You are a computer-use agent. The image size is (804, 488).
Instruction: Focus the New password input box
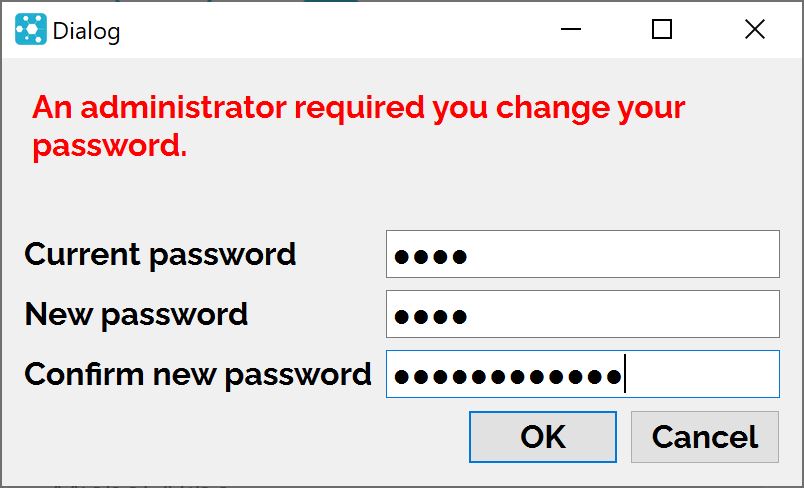pyautogui.click(x=583, y=314)
